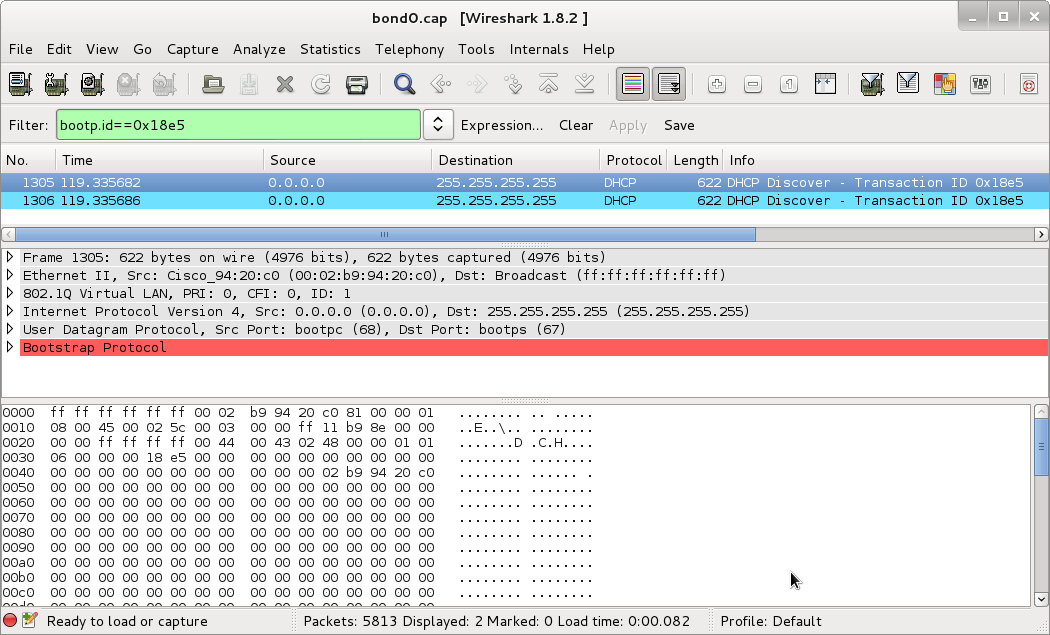Open the preferences dialog icon
The width and height of the screenshot is (1050, 635).
980,84
